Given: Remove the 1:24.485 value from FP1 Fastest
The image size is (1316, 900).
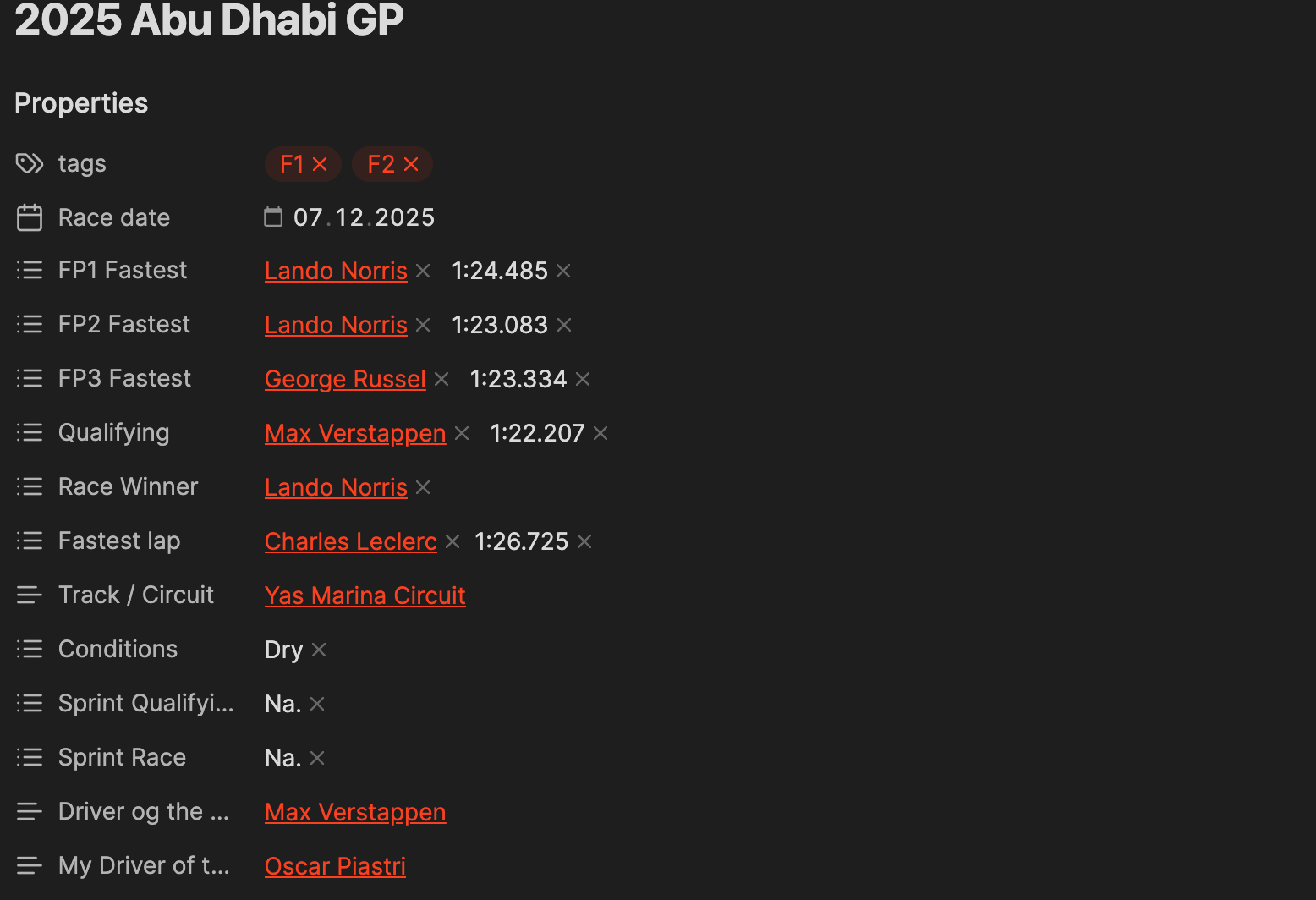Looking at the screenshot, I should 563,271.
